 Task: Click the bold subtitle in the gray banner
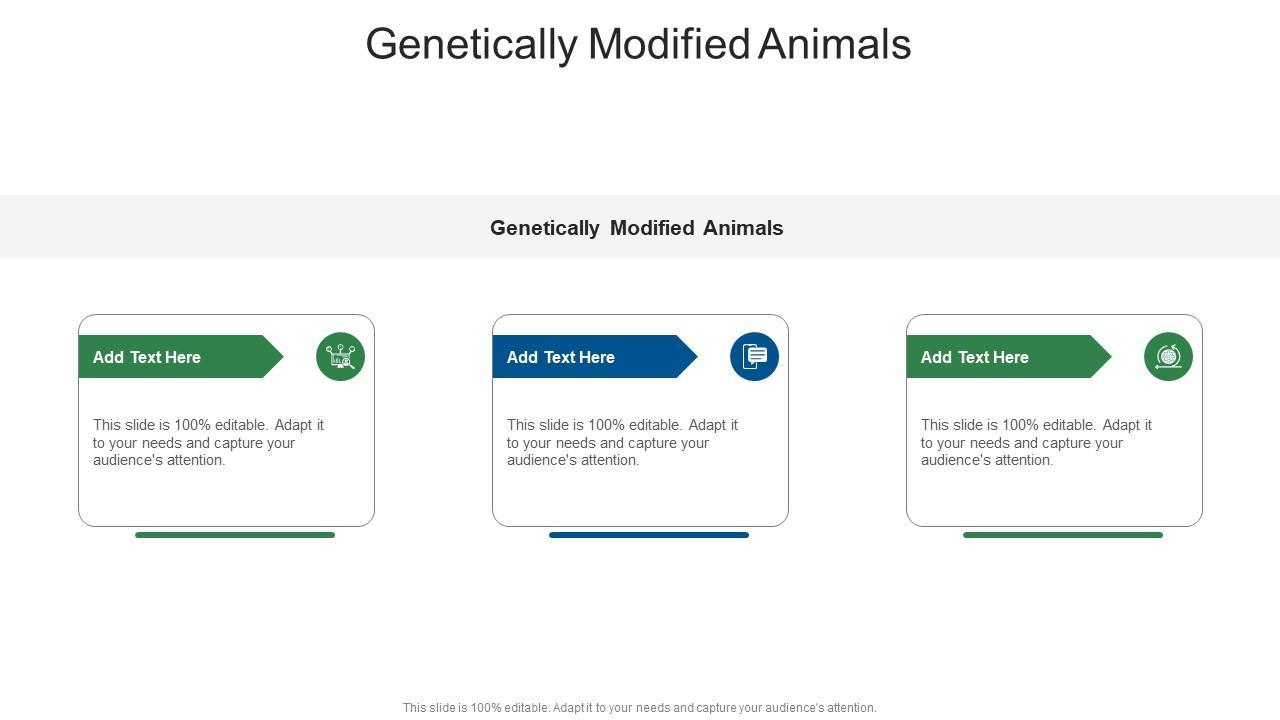coord(636,228)
